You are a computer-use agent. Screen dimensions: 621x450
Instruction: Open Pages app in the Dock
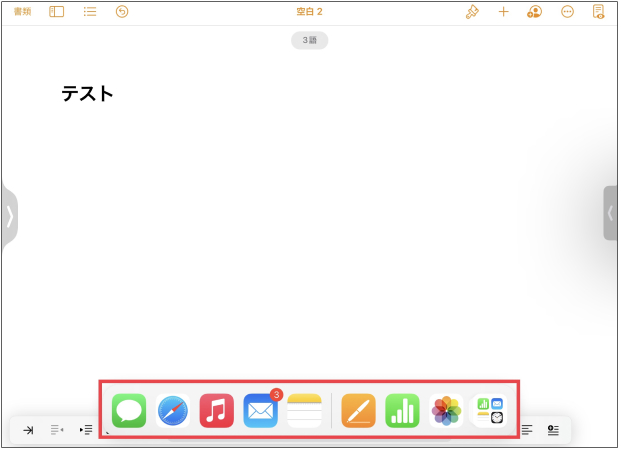[358, 410]
